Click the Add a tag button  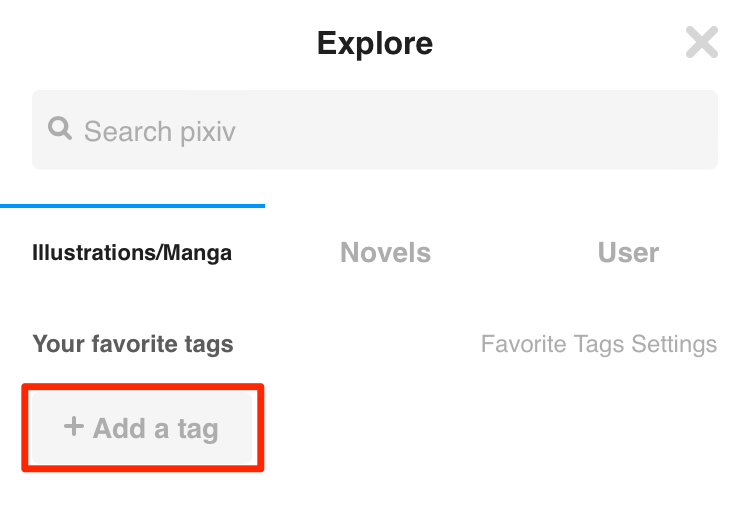(x=142, y=428)
